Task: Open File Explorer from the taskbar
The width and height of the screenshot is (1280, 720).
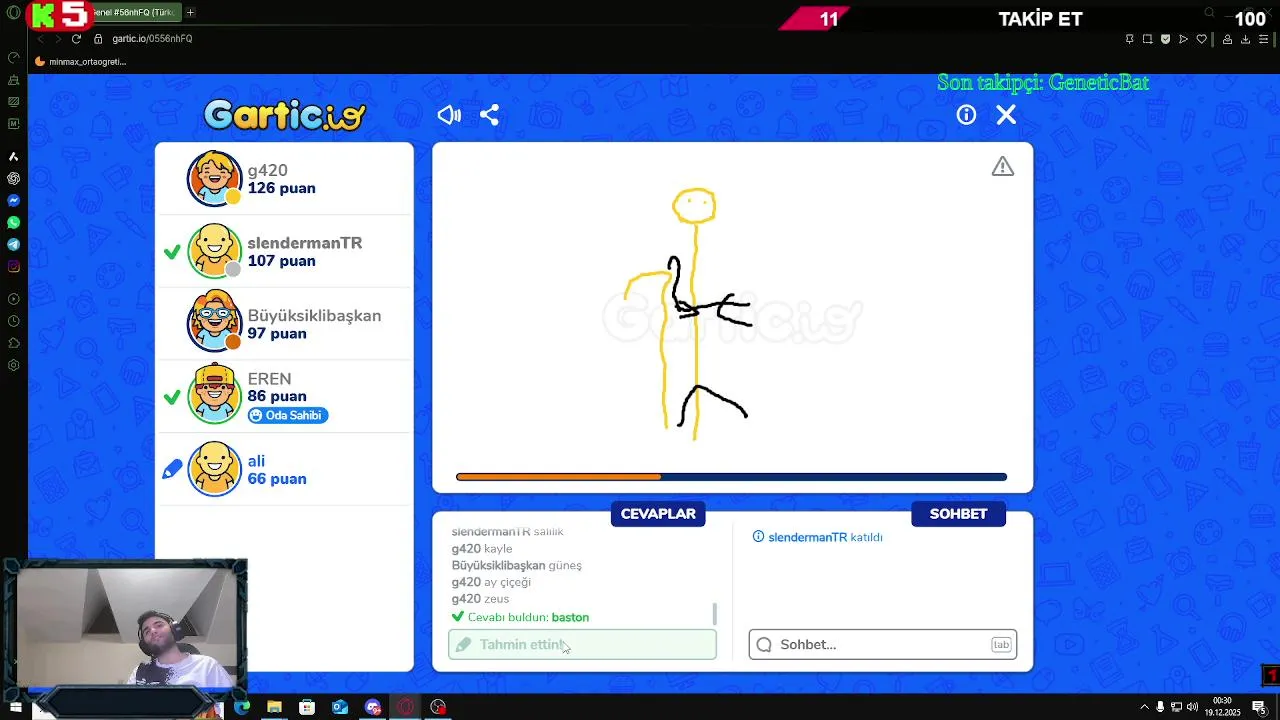Action: tap(274, 707)
